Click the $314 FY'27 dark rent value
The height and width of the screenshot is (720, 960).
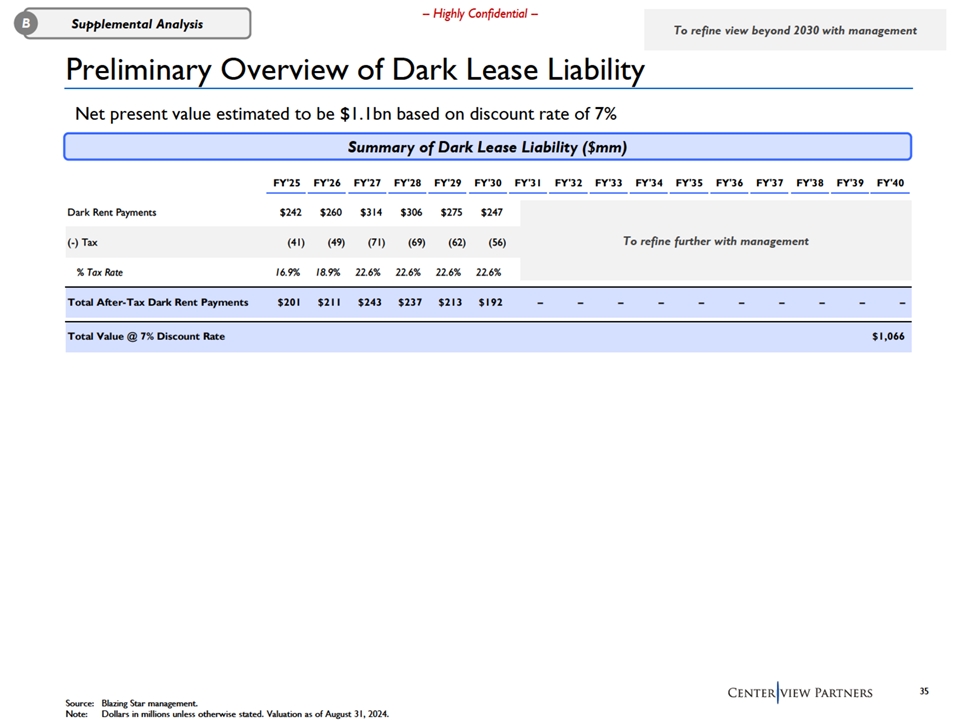[371, 212]
